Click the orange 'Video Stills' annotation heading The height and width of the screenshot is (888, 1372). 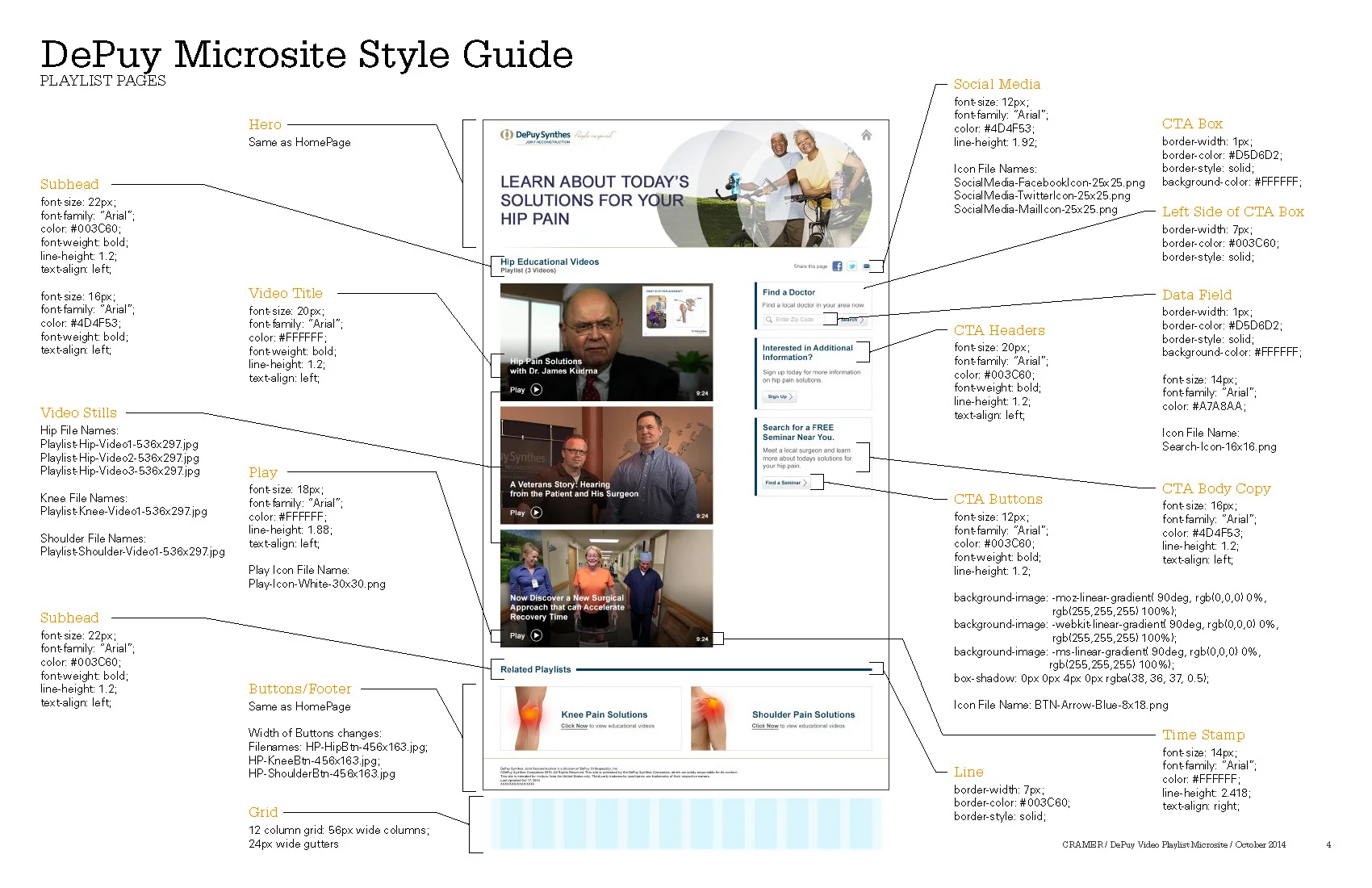click(78, 413)
